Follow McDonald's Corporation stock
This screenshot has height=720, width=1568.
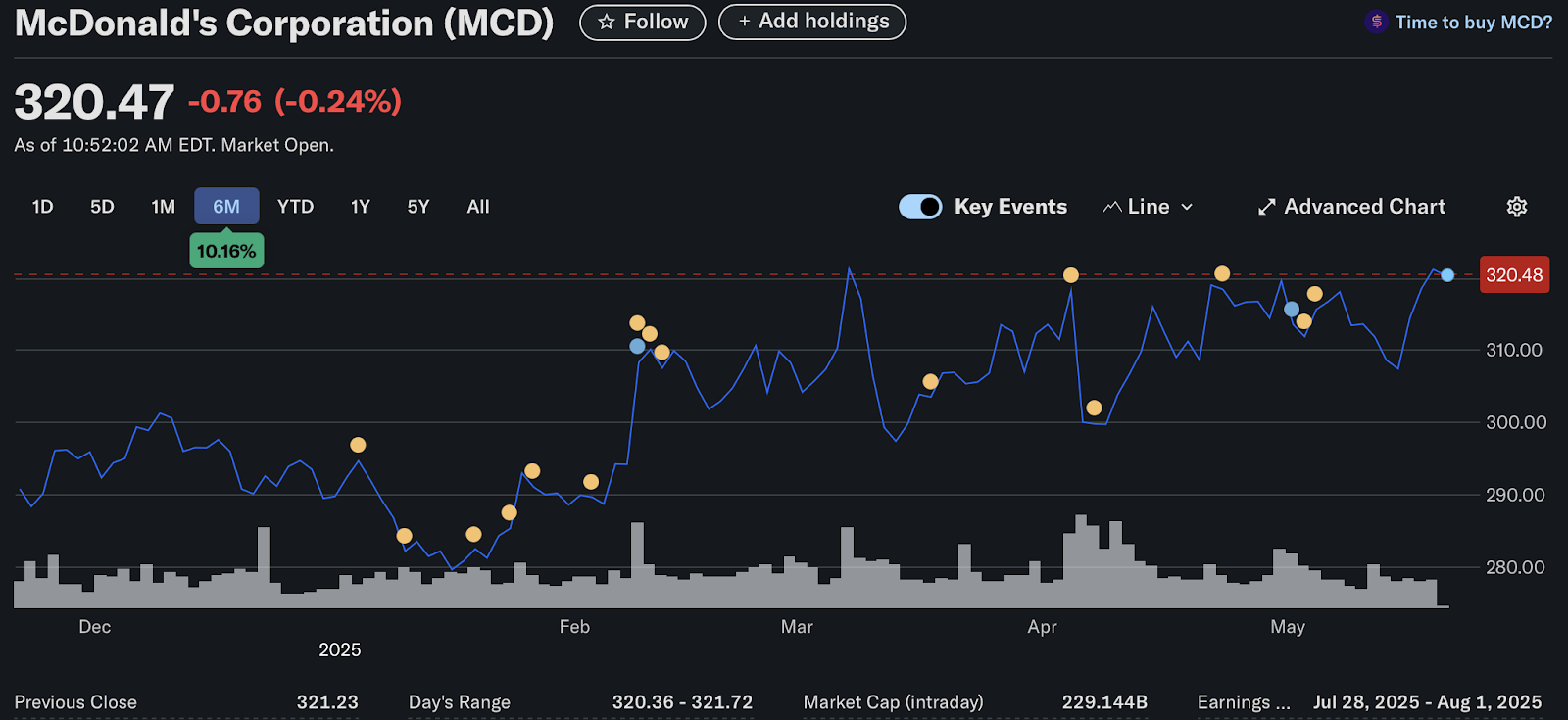click(643, 22)
